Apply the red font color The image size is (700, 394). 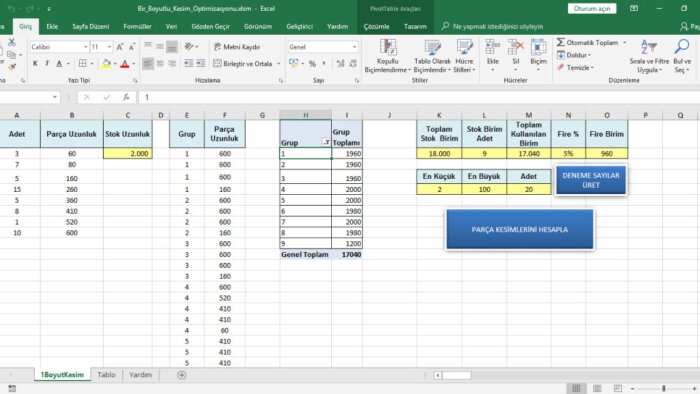click(x=125, y=64)
